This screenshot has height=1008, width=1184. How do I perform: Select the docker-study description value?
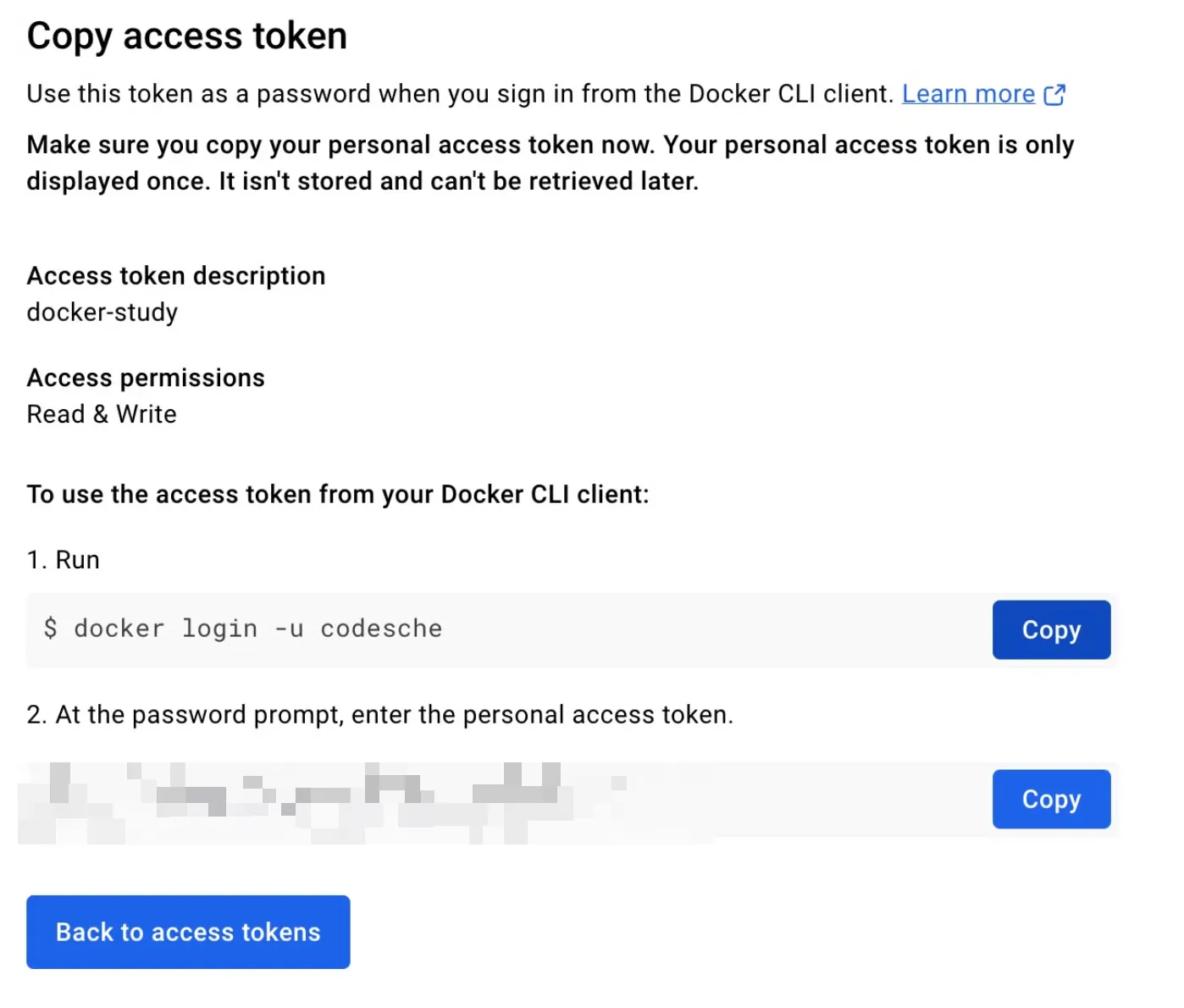point(102,313)
